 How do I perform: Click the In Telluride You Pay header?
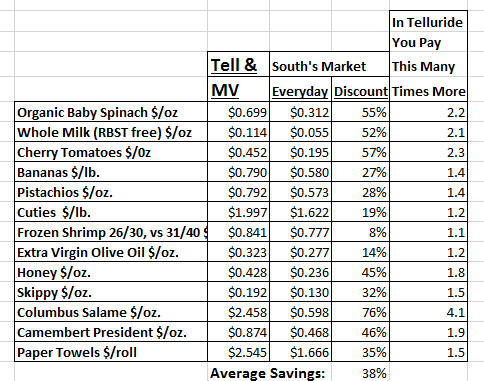click(428, 56)
